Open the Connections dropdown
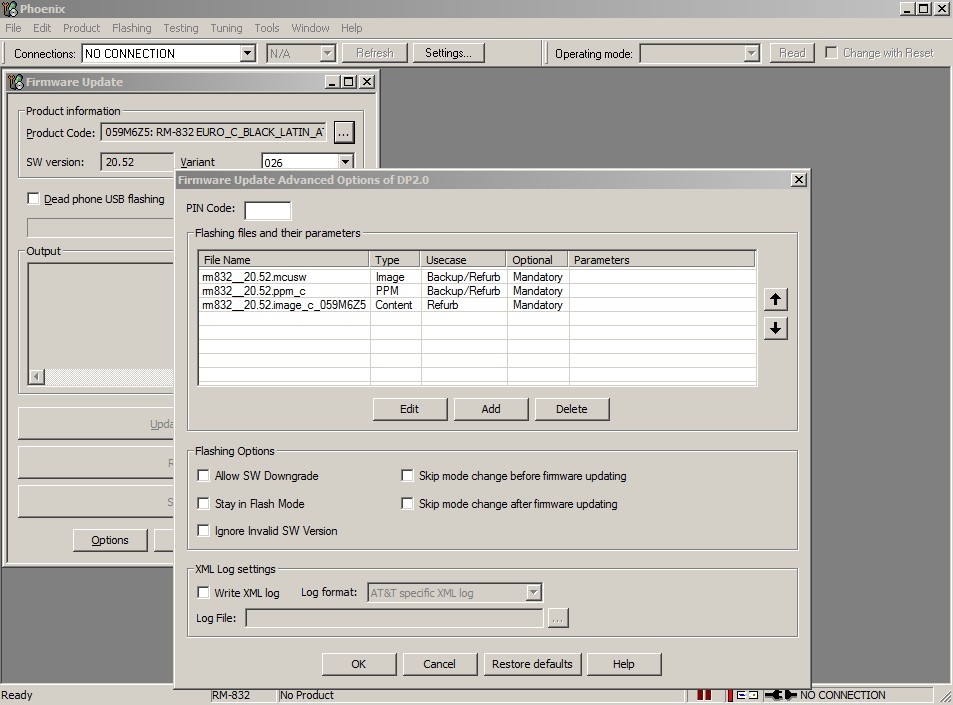Image resolution: width=953 pixels, height=705 pixels. click(x=247, y=53)
